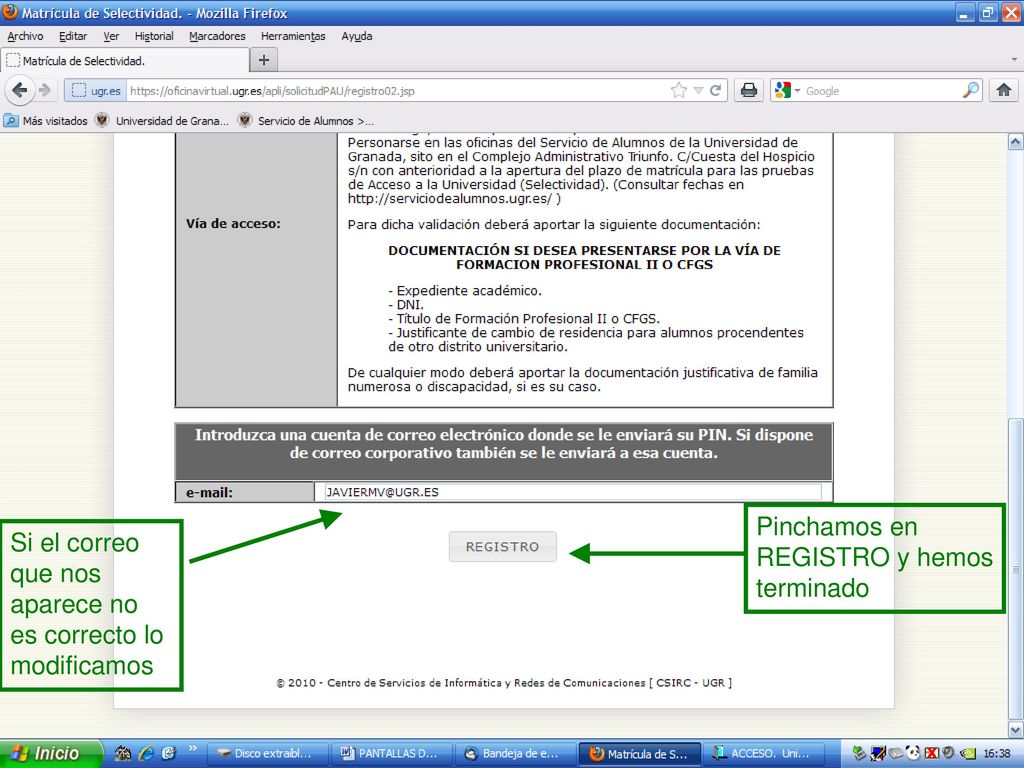Click the red X tray icon
1024x768 pixels.
(931, 753)
